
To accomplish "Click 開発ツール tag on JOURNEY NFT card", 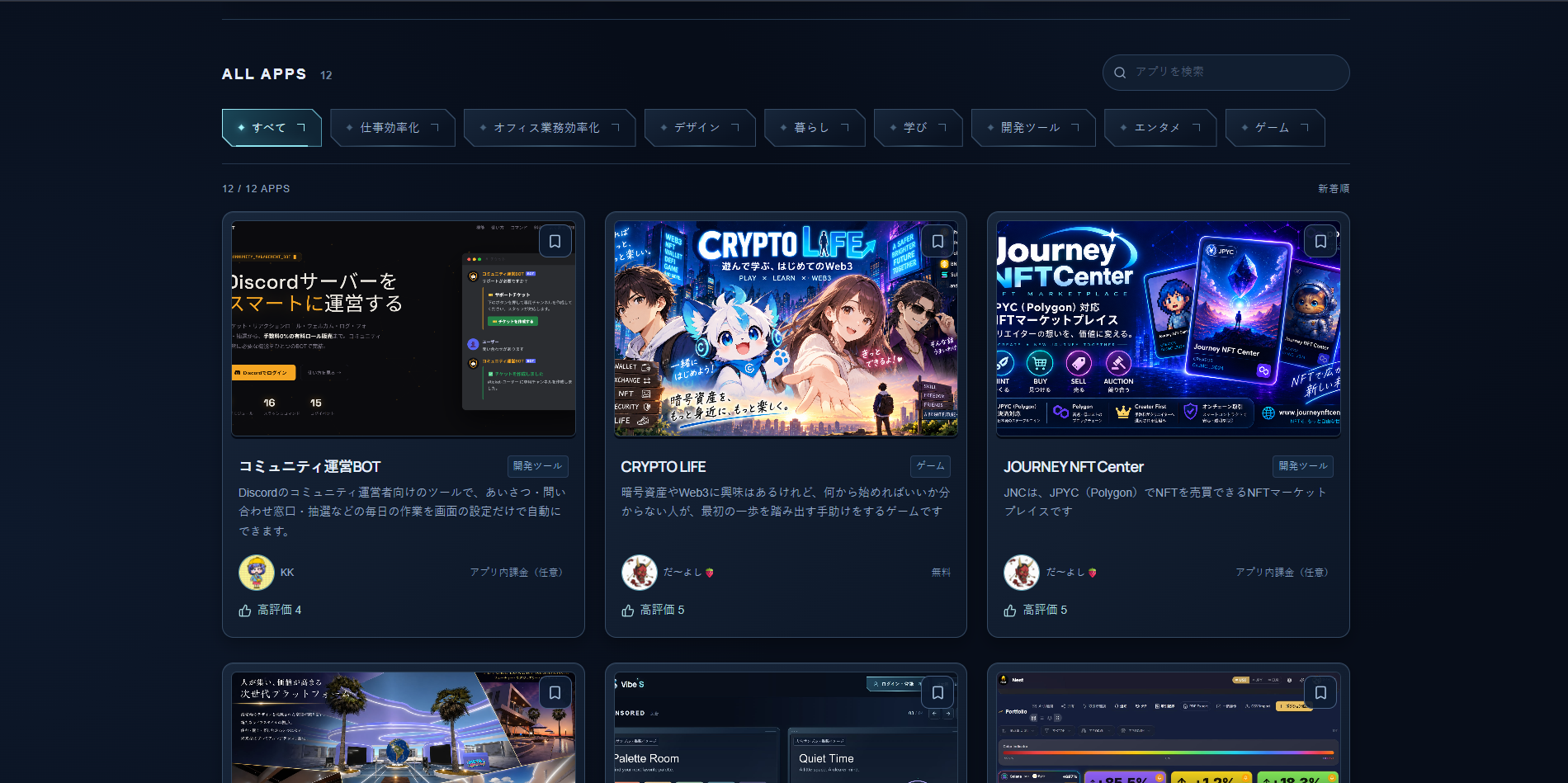I will (1303, 466).
